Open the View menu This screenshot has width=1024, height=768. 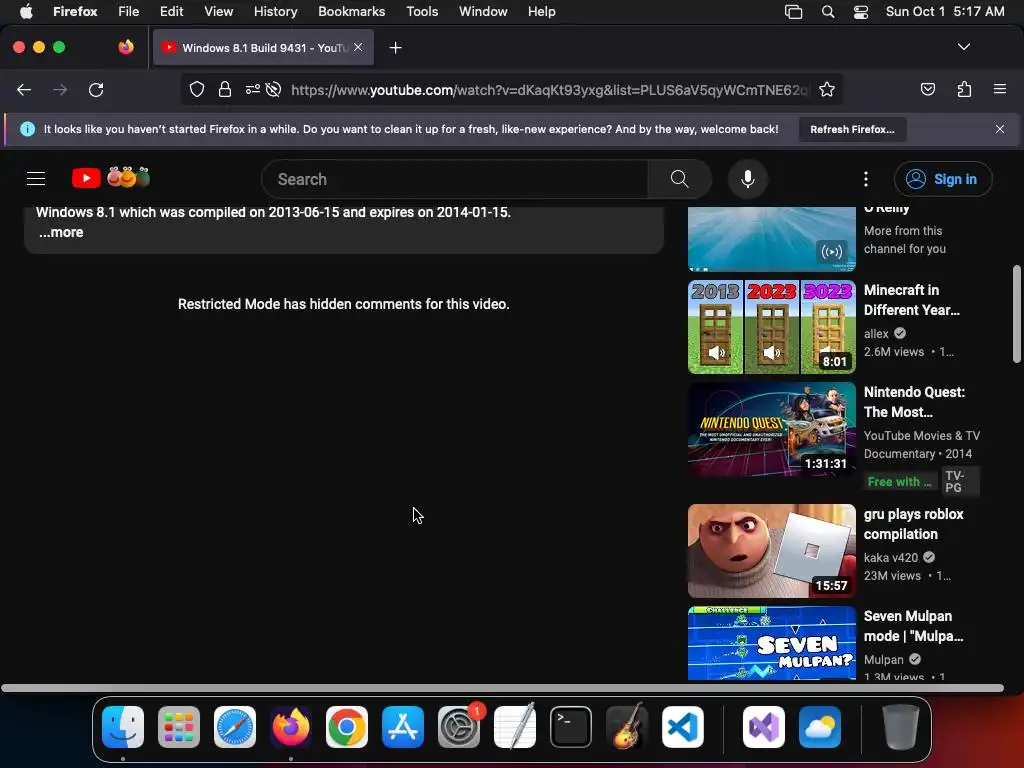[218, 12]
